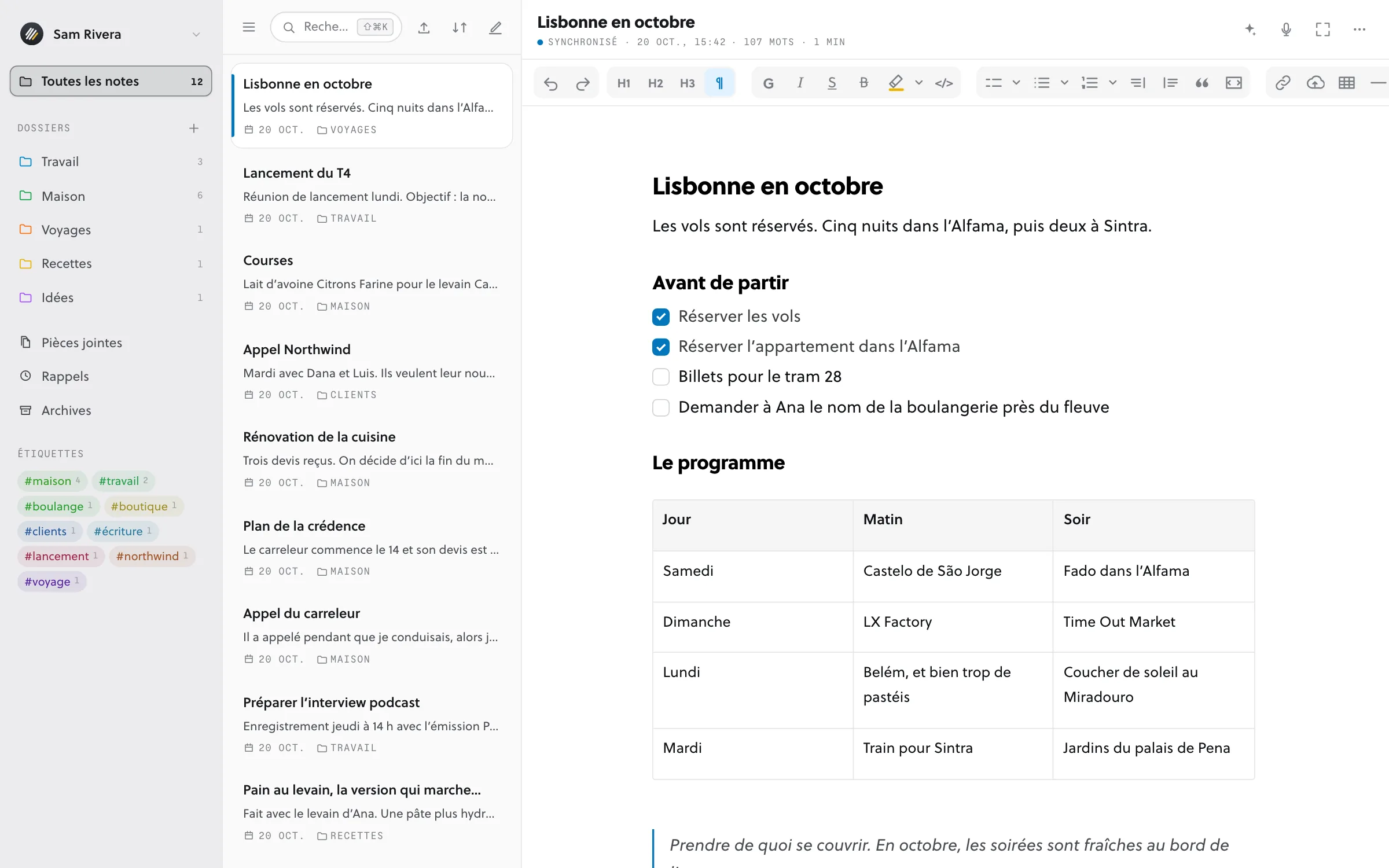This screenshot has width=1389, height=868.
Task: Change note sort order
Action: coord(460,27)
